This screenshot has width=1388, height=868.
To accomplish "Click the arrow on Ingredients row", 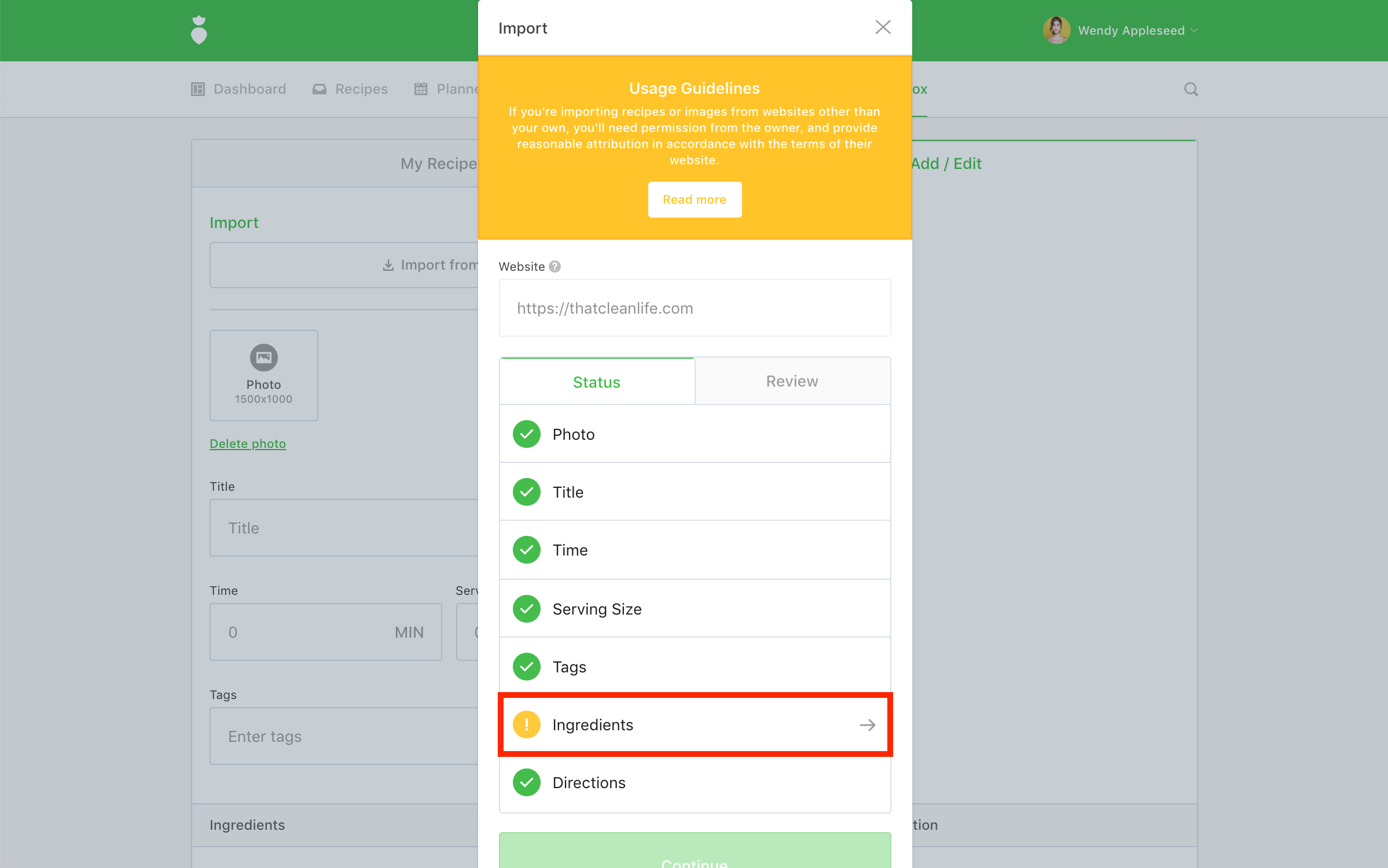I will (867, 724).
